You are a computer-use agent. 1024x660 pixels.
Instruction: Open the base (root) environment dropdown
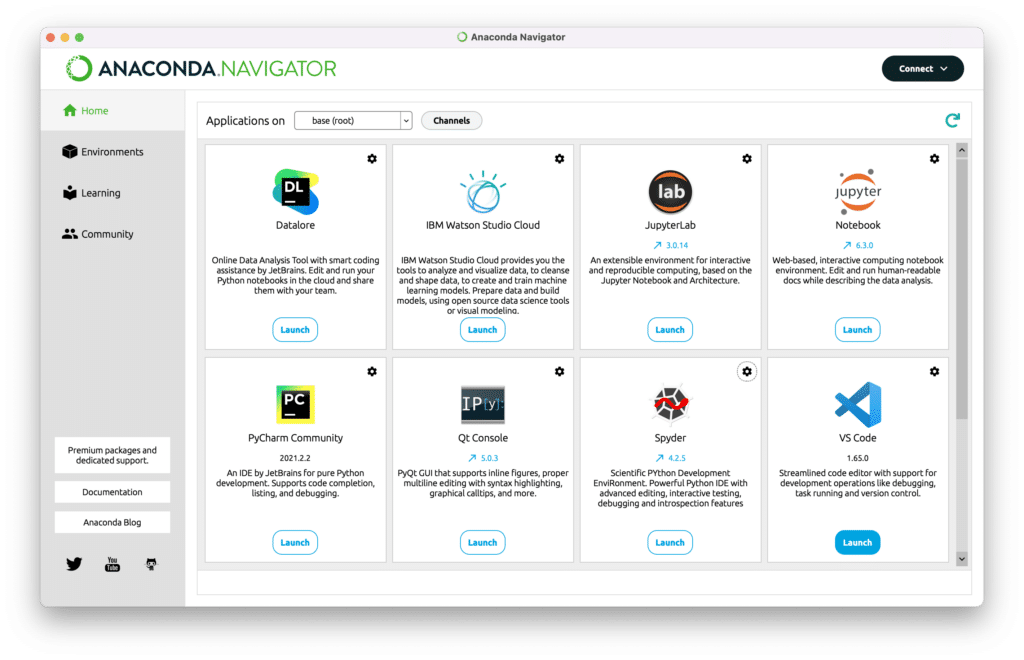[353, 121]
